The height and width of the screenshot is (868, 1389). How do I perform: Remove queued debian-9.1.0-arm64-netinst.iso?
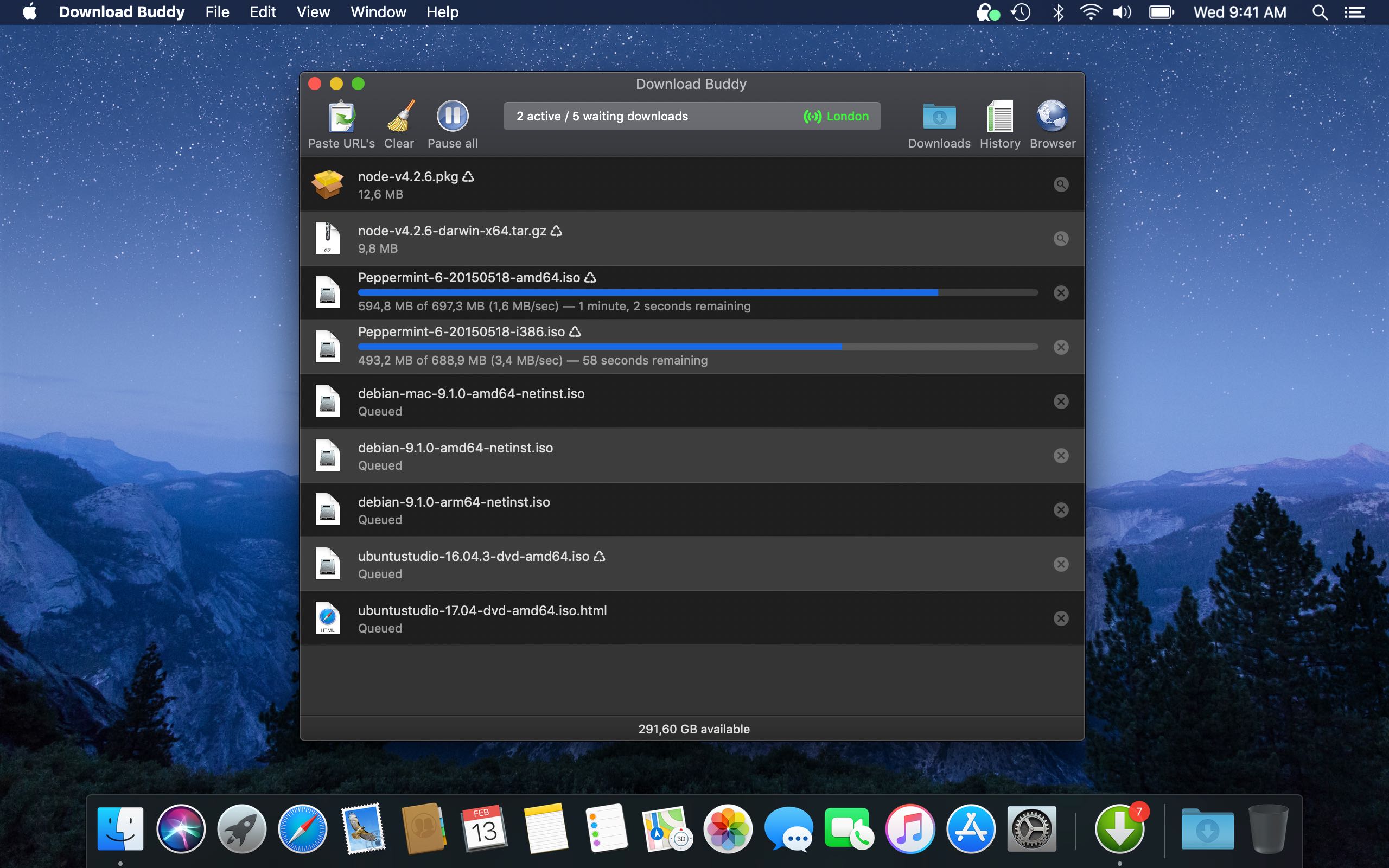click(x=1061, y=510)
